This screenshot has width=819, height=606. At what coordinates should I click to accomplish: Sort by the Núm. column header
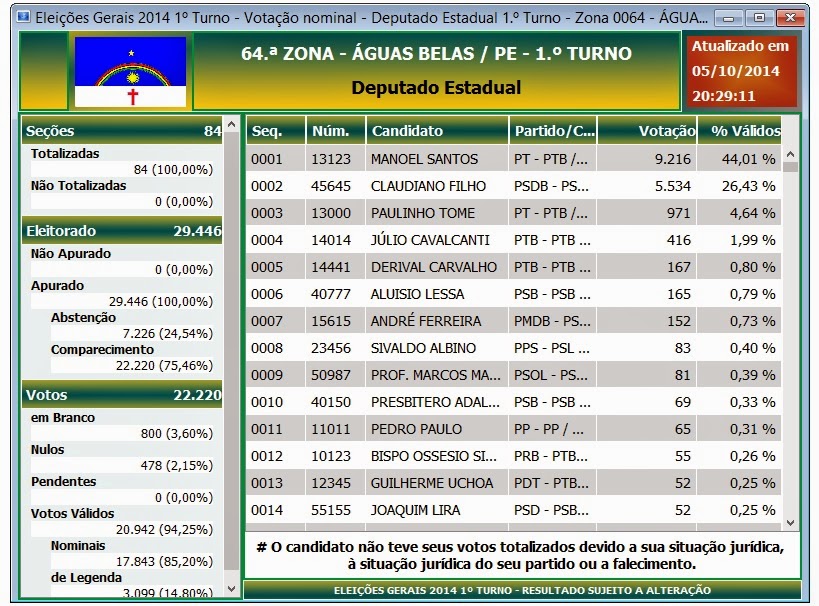335,131
